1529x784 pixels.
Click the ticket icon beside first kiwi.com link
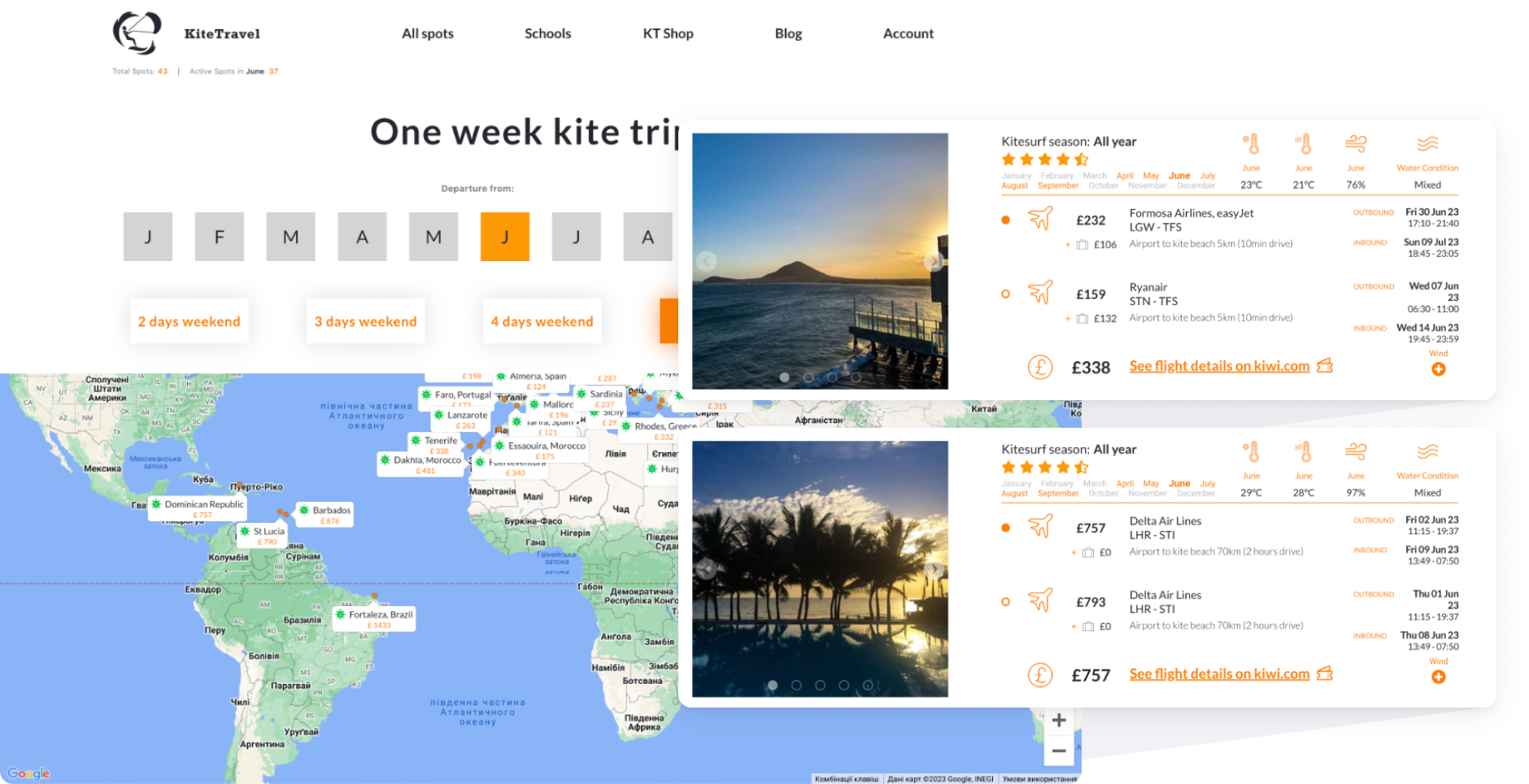click(1325, 365)
